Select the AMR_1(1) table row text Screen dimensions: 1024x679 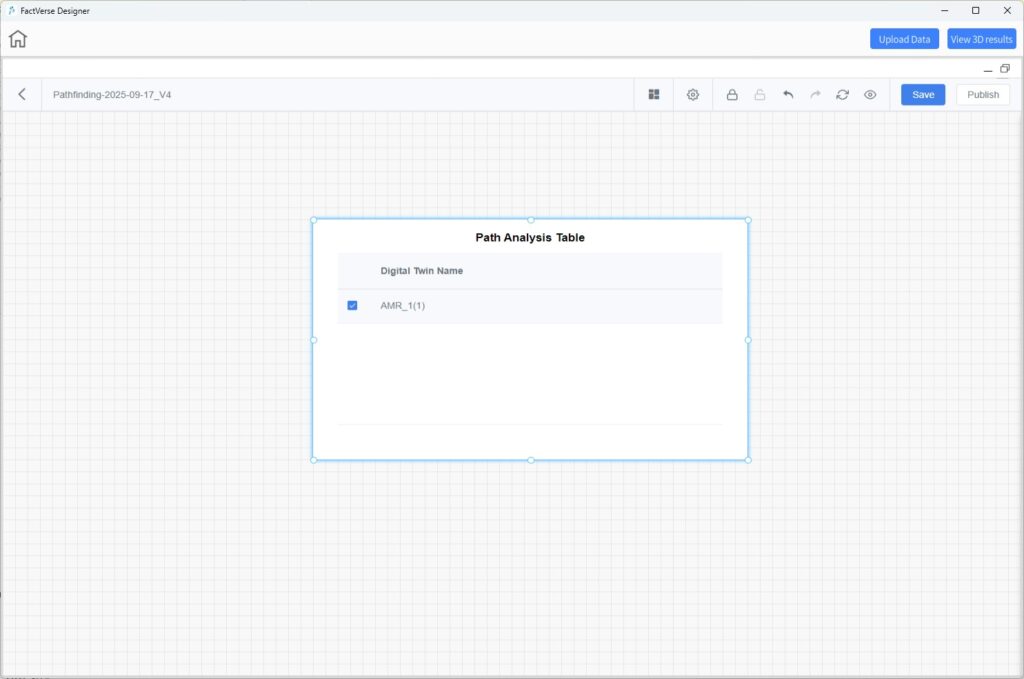point(402,305)
